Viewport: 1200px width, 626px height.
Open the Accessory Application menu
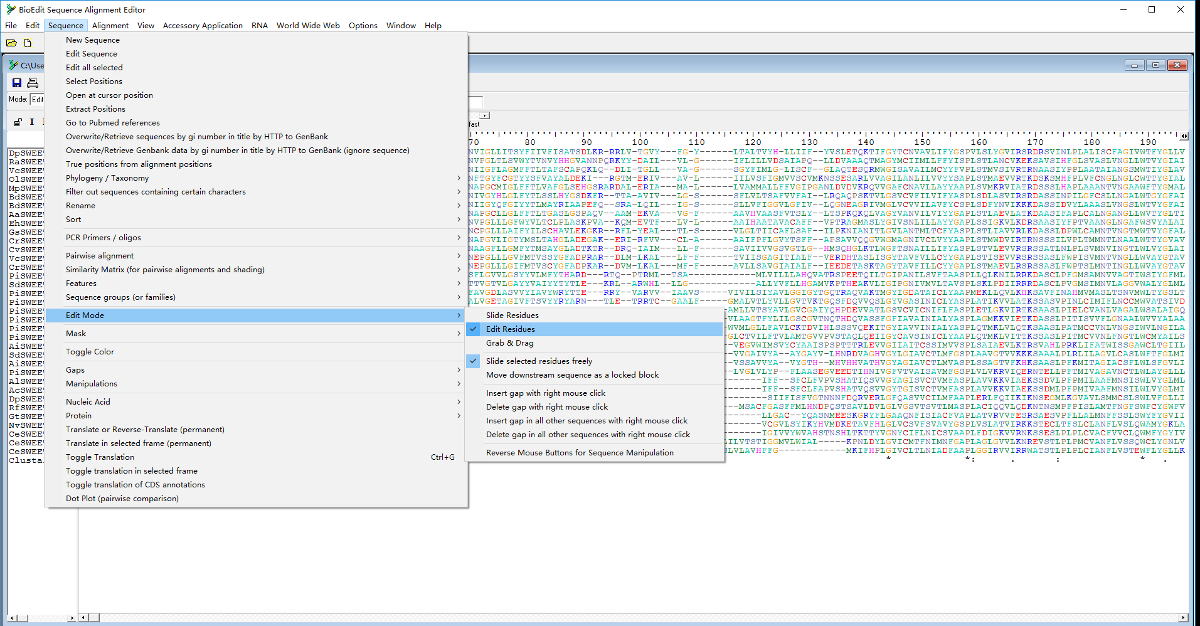202,25
